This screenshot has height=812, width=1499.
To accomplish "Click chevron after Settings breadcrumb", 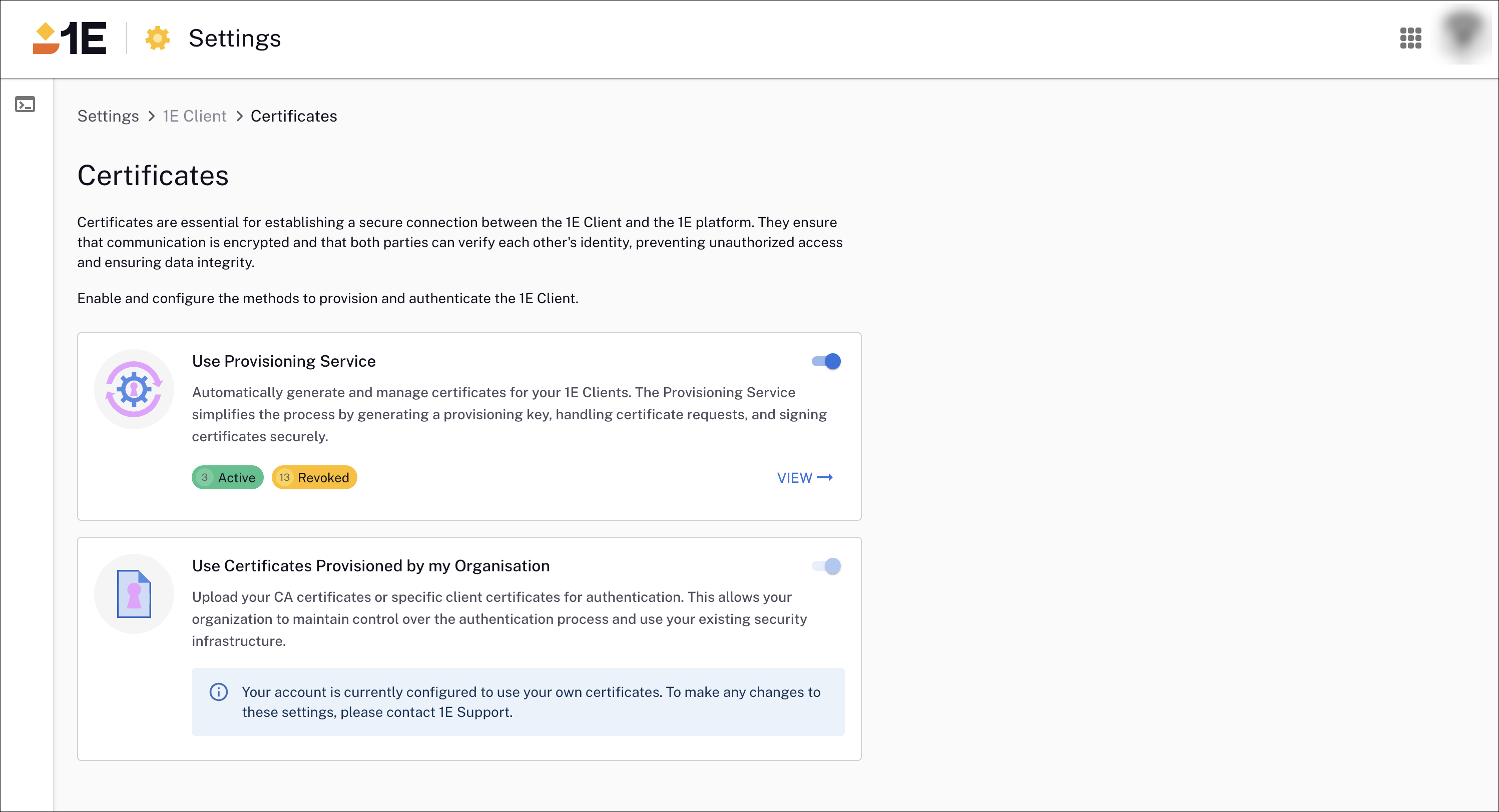I will (x=151, y=117).
